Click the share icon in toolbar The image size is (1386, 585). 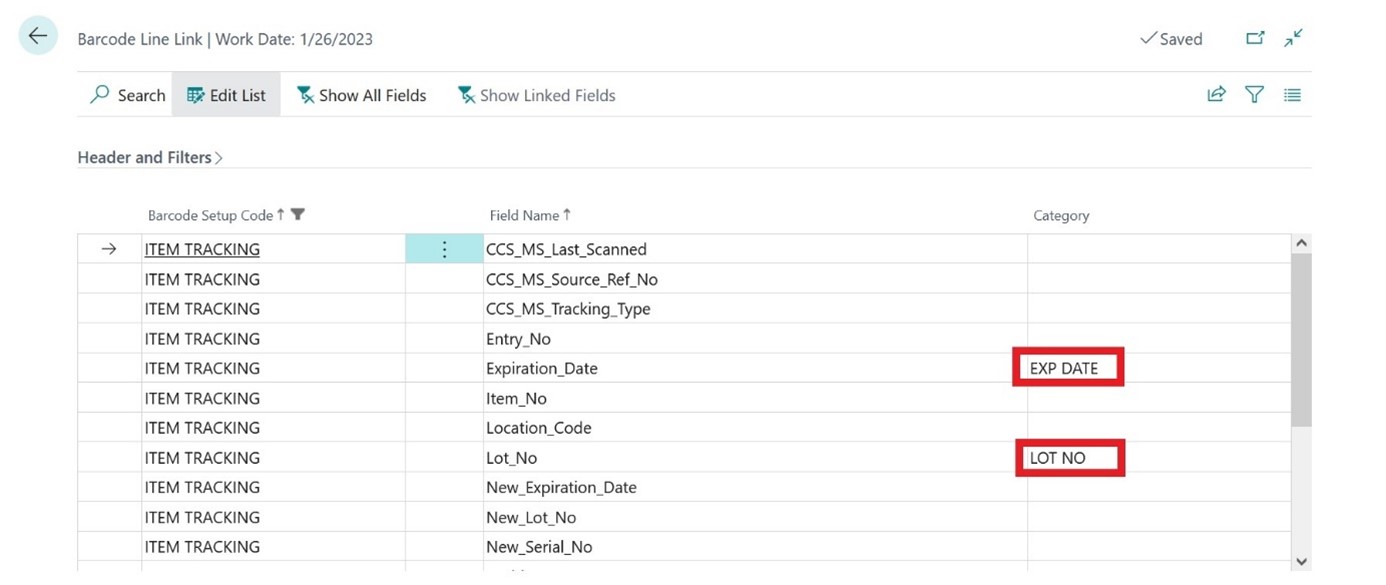(1216, 95)
